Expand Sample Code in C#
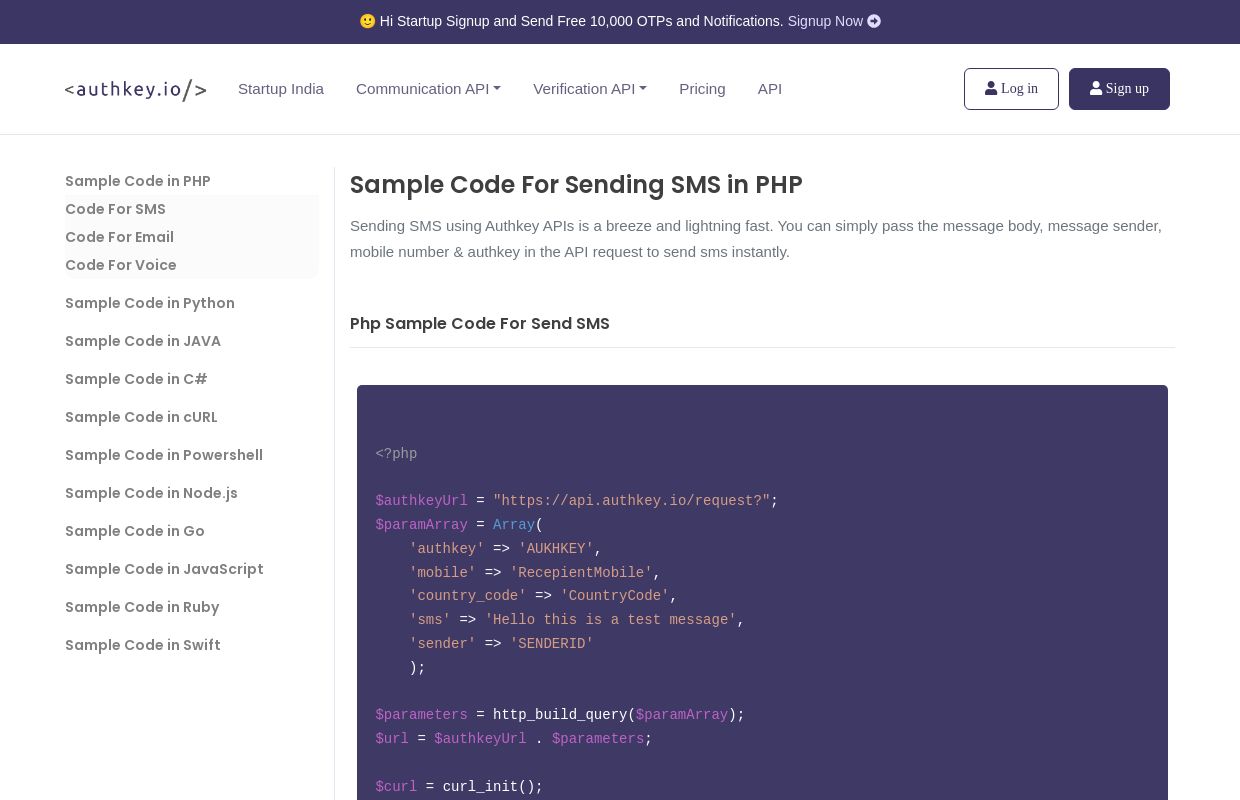 (x=136, y=379)
